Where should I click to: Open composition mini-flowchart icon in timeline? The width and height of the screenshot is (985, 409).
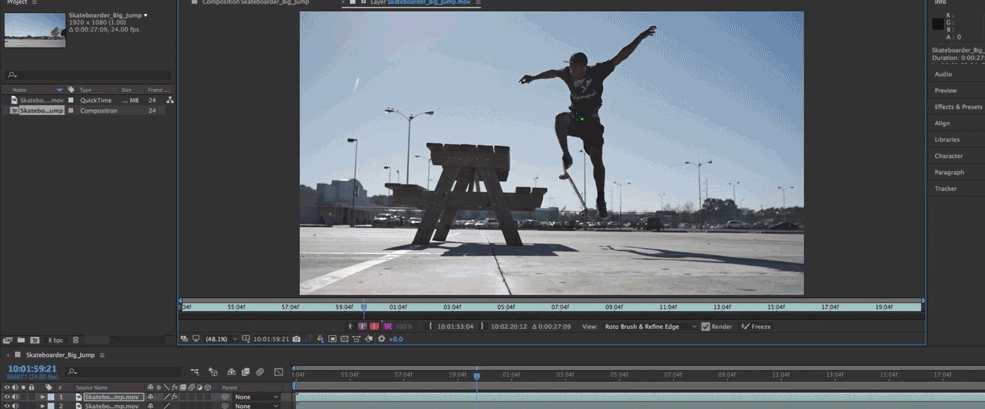point(195,372)
